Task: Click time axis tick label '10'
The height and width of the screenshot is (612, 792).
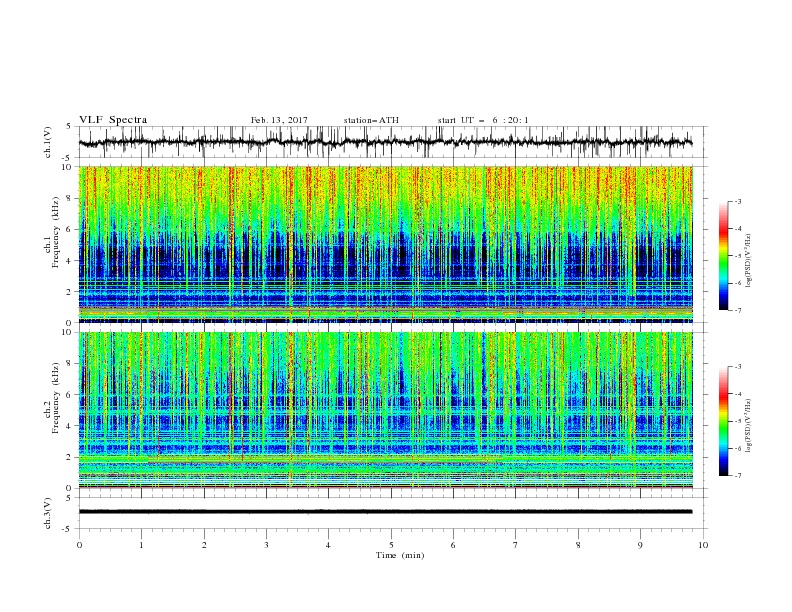Action: [703, 545]
